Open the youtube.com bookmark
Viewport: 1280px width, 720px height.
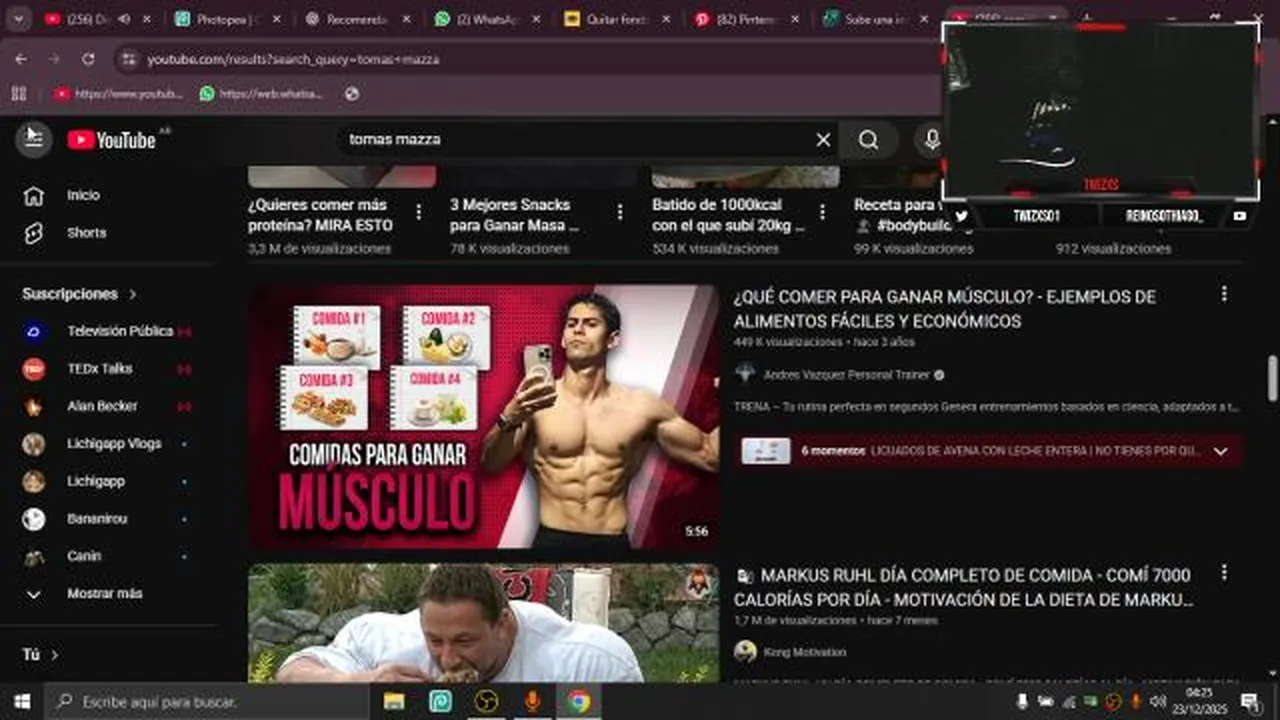[x=118, y=93]
